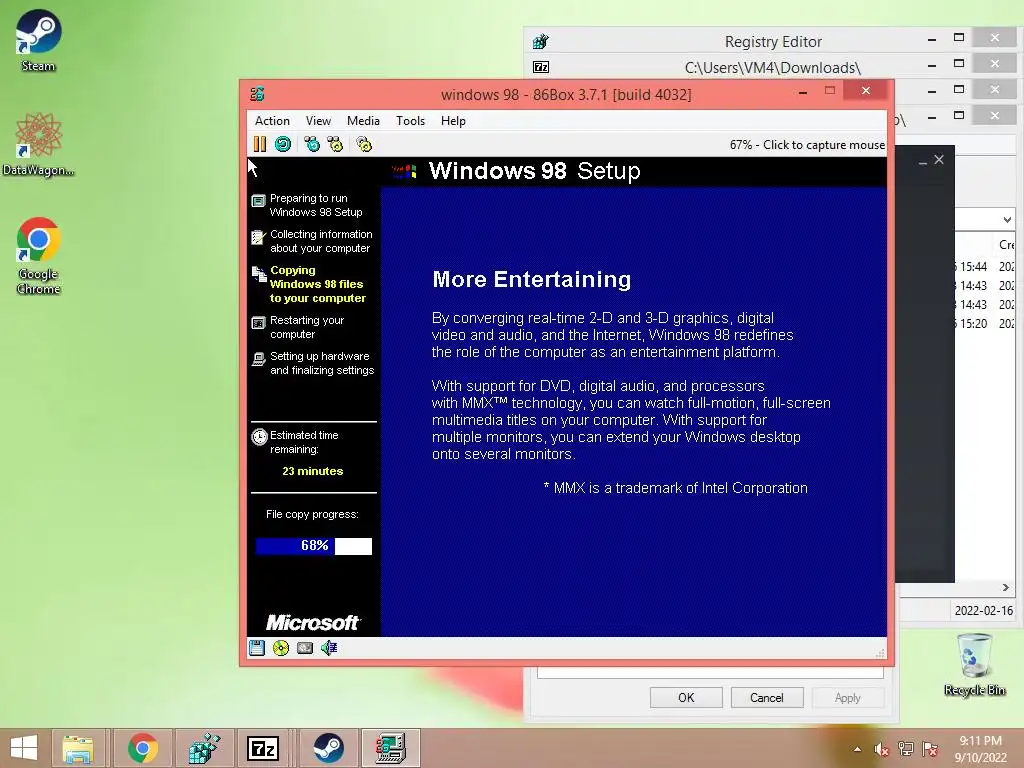Open the Steam desktop shortcut
1024x768 pixels.
click(38, 41)
